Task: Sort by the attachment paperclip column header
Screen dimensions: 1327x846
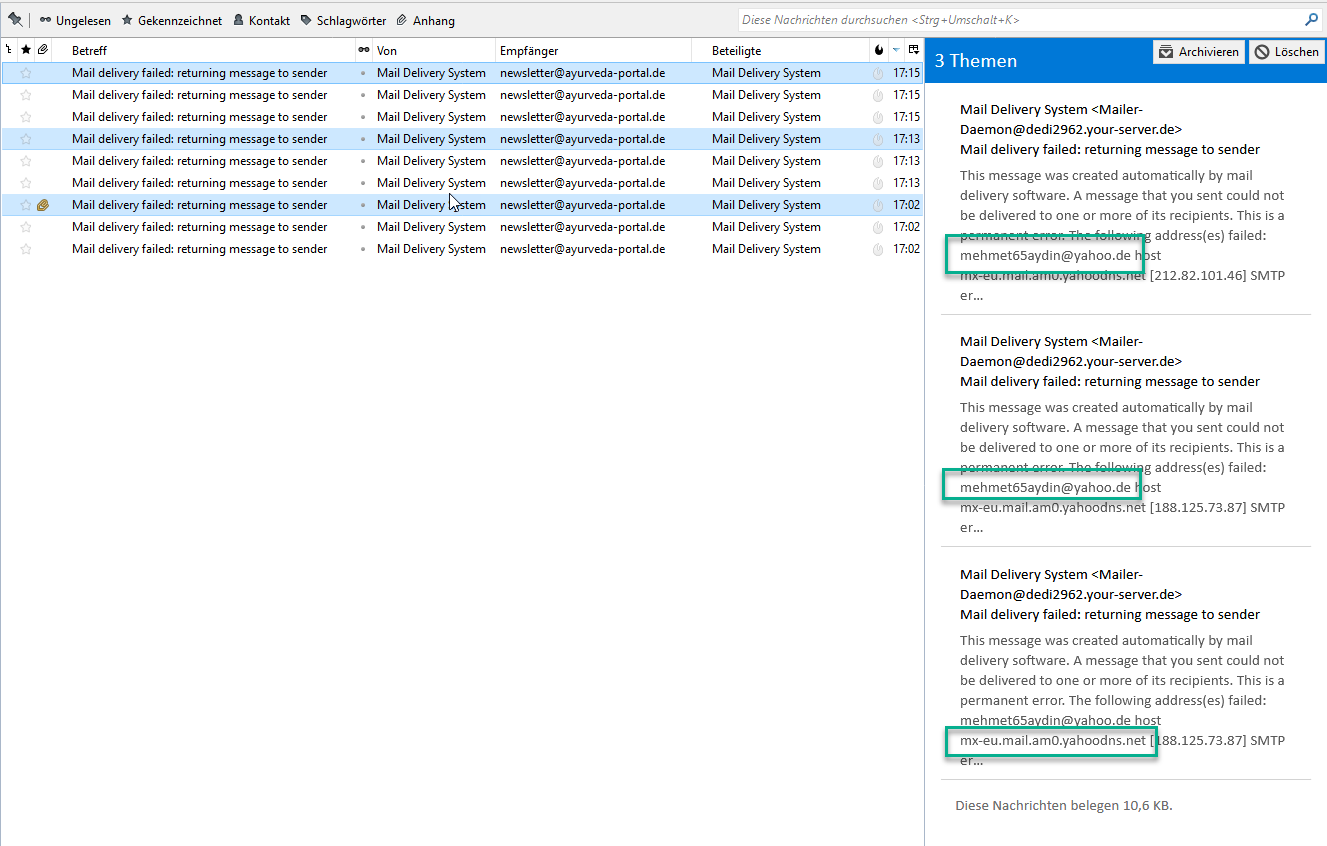Action: (x=42, y=50)
